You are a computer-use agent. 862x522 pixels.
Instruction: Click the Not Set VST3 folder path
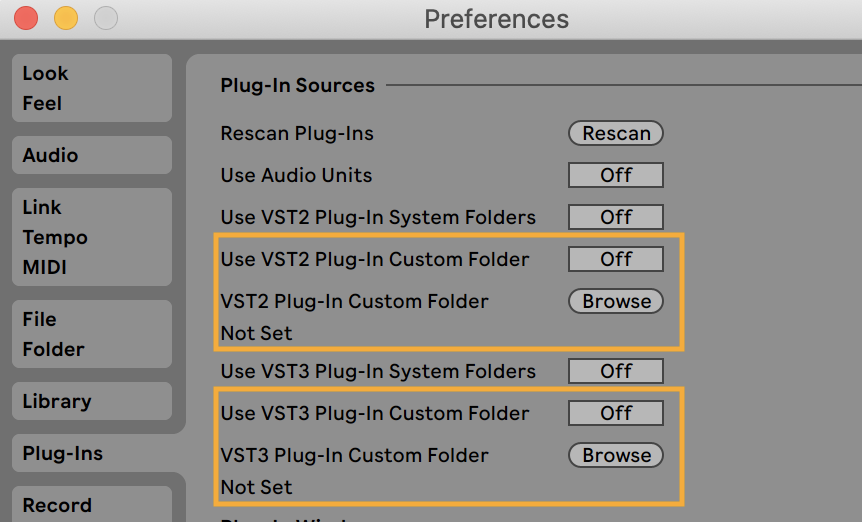[257, 487]
